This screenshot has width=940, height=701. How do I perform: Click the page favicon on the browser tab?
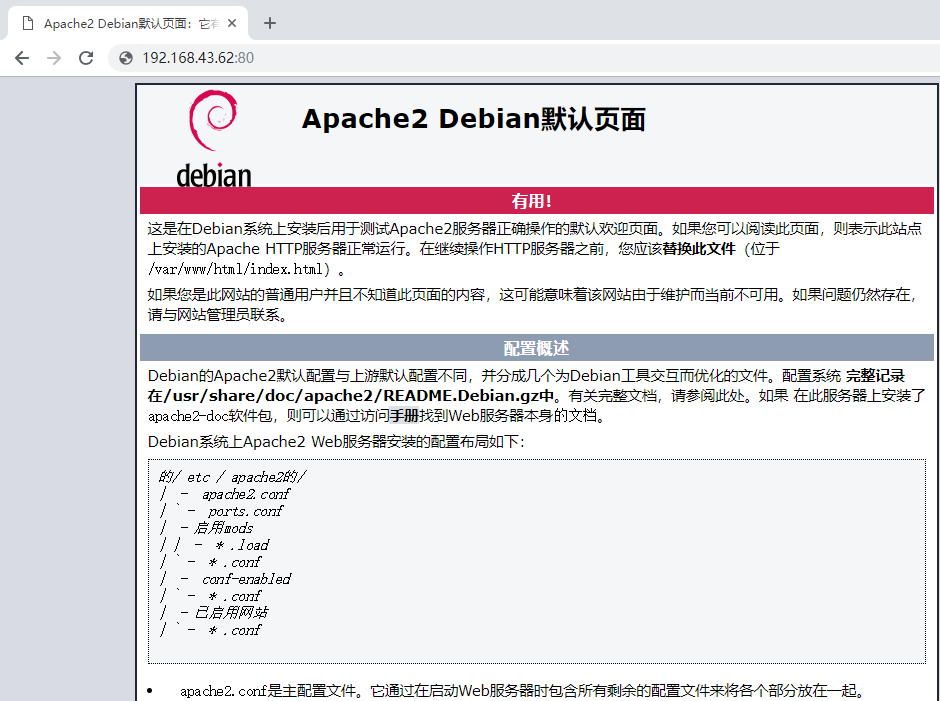point(27,22)
